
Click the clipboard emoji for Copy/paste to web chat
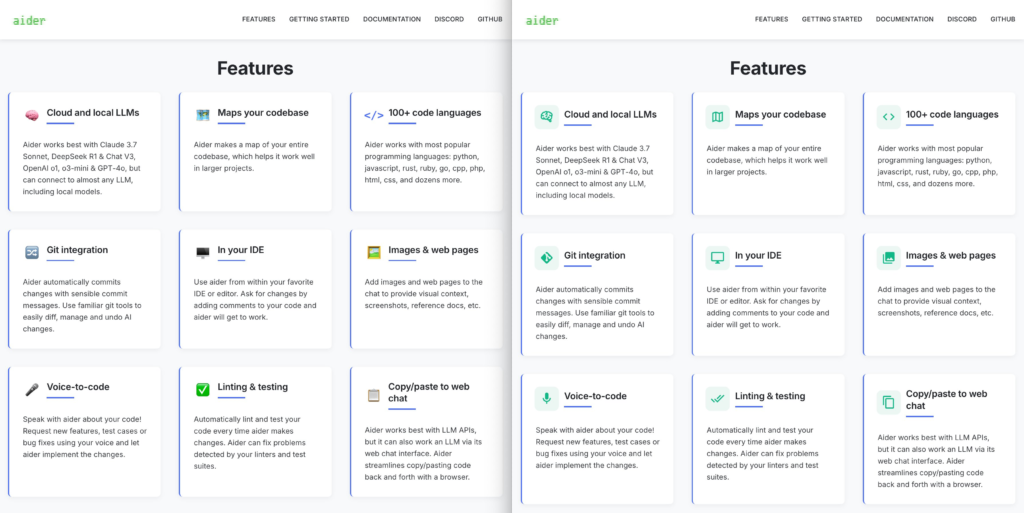tap(374, 396)
